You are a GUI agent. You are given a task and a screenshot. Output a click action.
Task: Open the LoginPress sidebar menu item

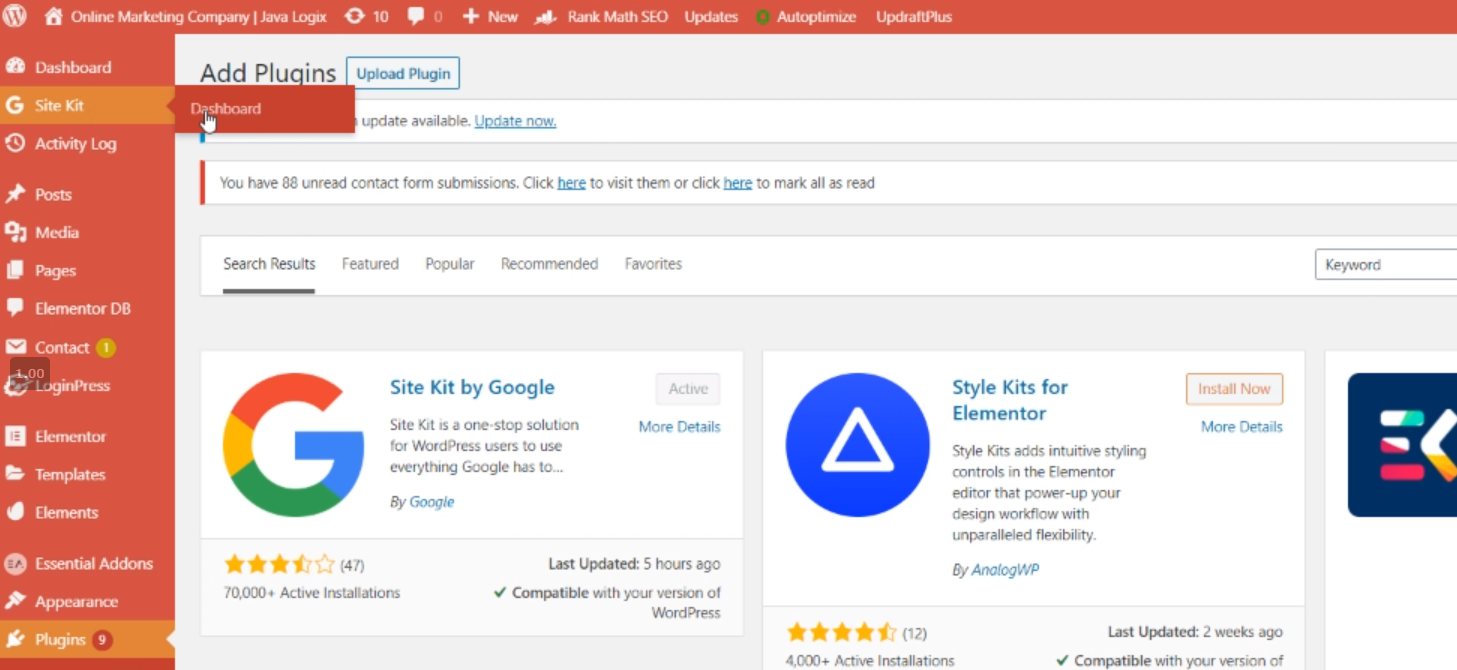click(72, 385)
